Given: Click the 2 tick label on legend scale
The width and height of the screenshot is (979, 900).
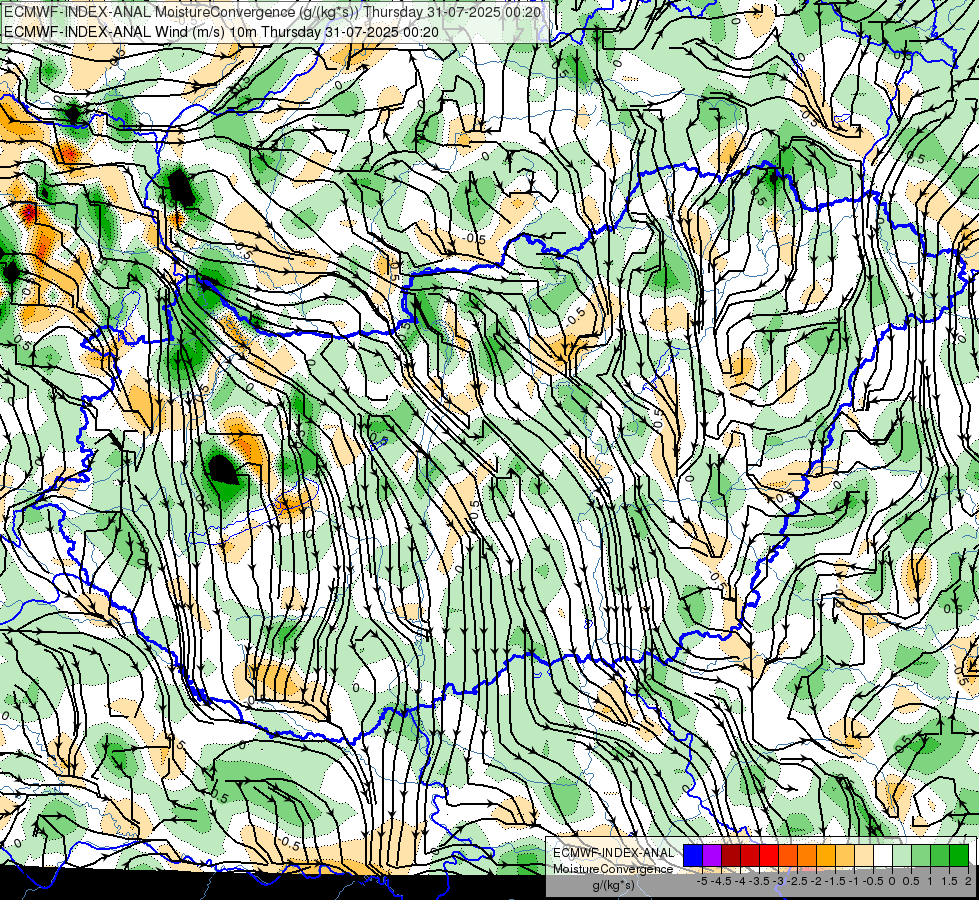Looking at the screenshot, I should click(968, 881).
